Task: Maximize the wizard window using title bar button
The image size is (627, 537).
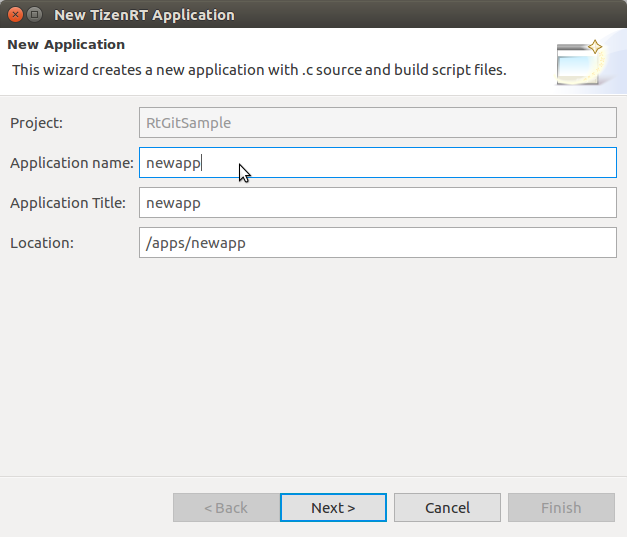Action: 35,15
